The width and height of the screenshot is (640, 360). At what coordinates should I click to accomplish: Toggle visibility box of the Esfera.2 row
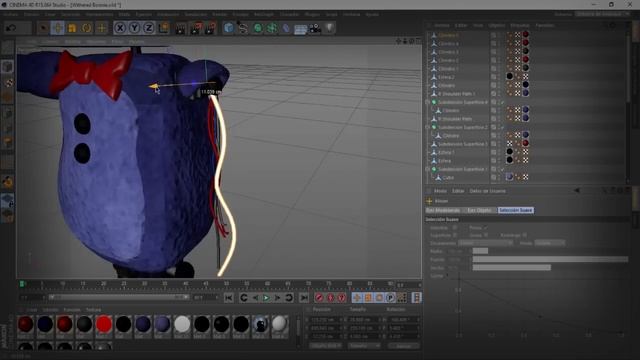pyautogui.click(x=493, y=77)
